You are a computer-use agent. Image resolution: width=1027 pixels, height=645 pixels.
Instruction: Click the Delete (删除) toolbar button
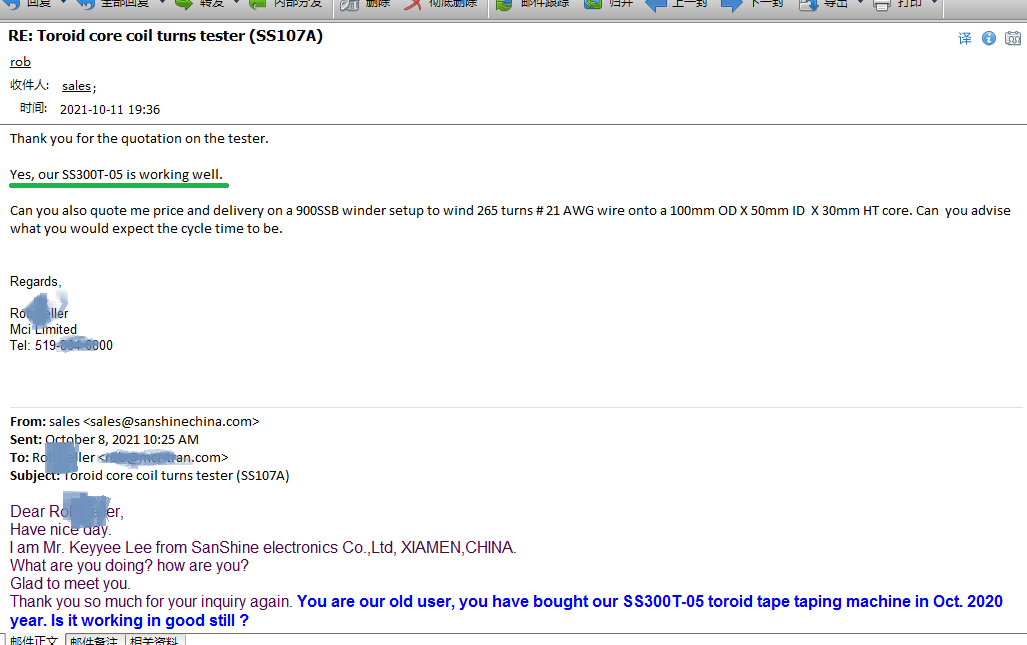[365, 4]
